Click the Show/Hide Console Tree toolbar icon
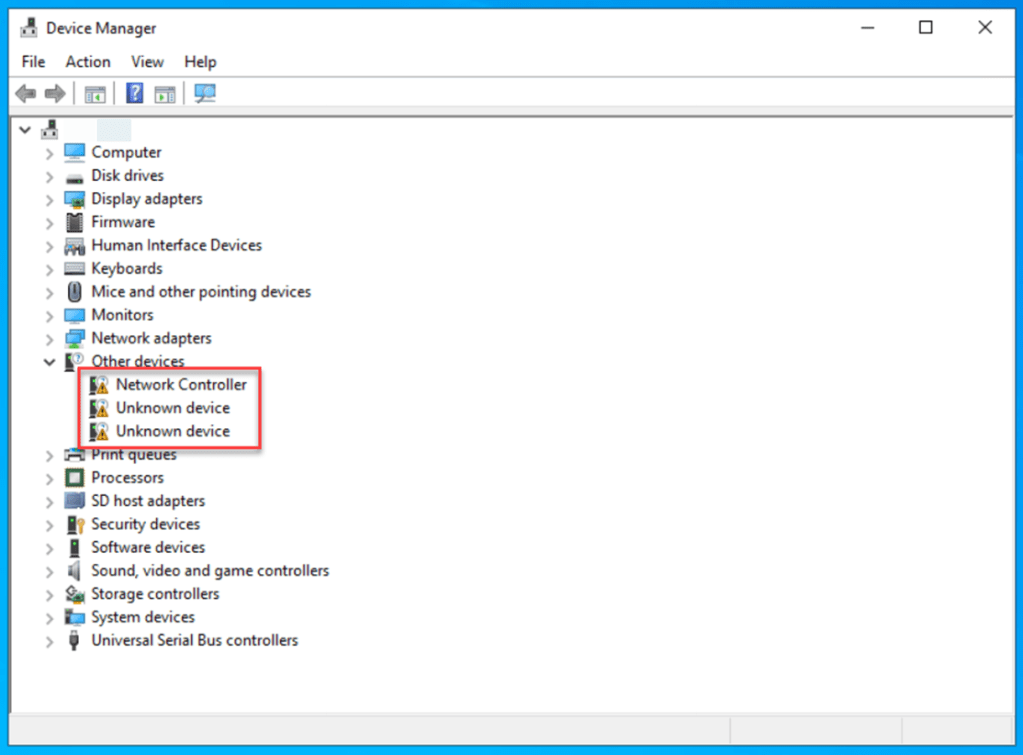1023x755 pixels. (x=95, y=94)
